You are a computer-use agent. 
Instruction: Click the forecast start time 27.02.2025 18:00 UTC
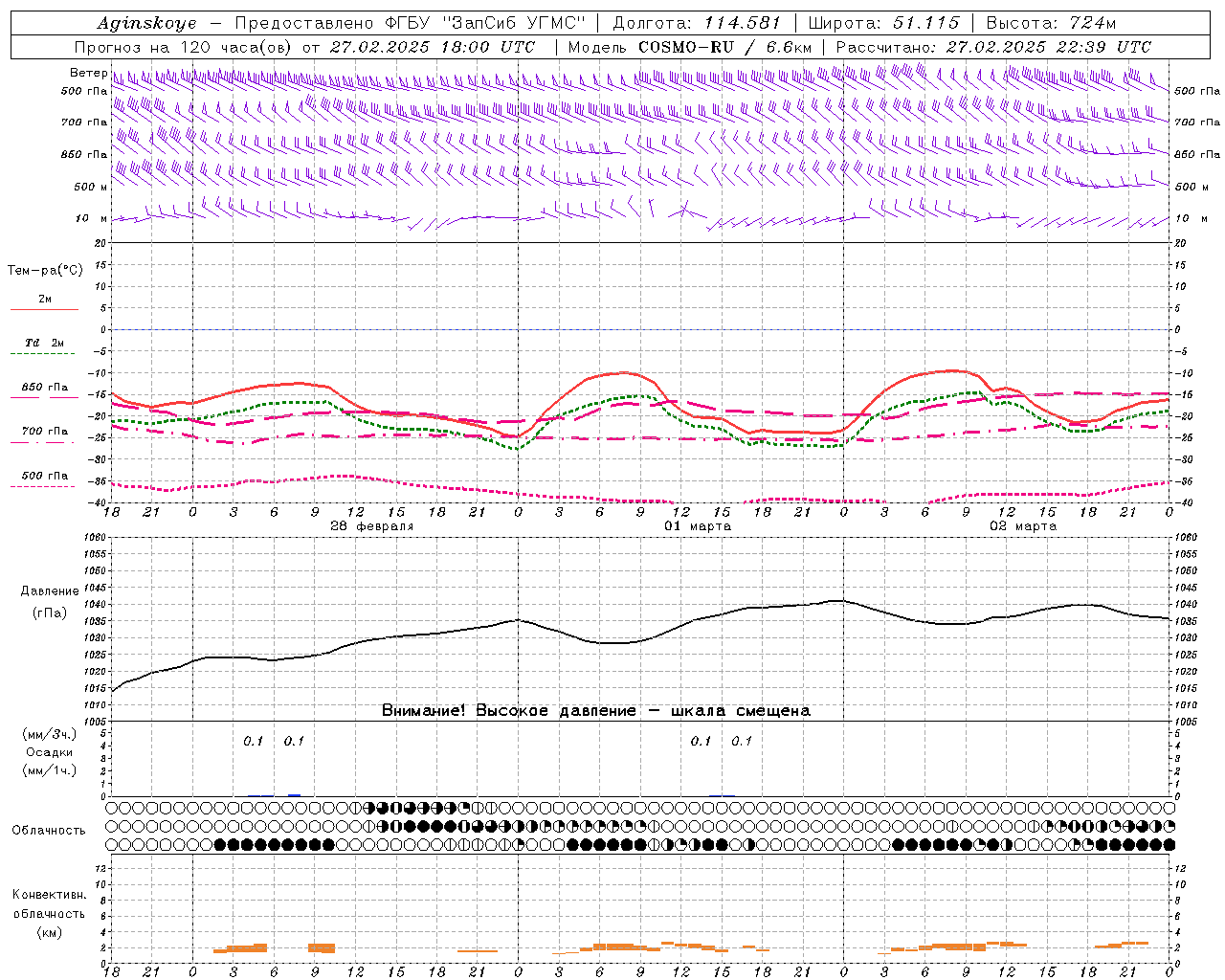tap(433, 47)
